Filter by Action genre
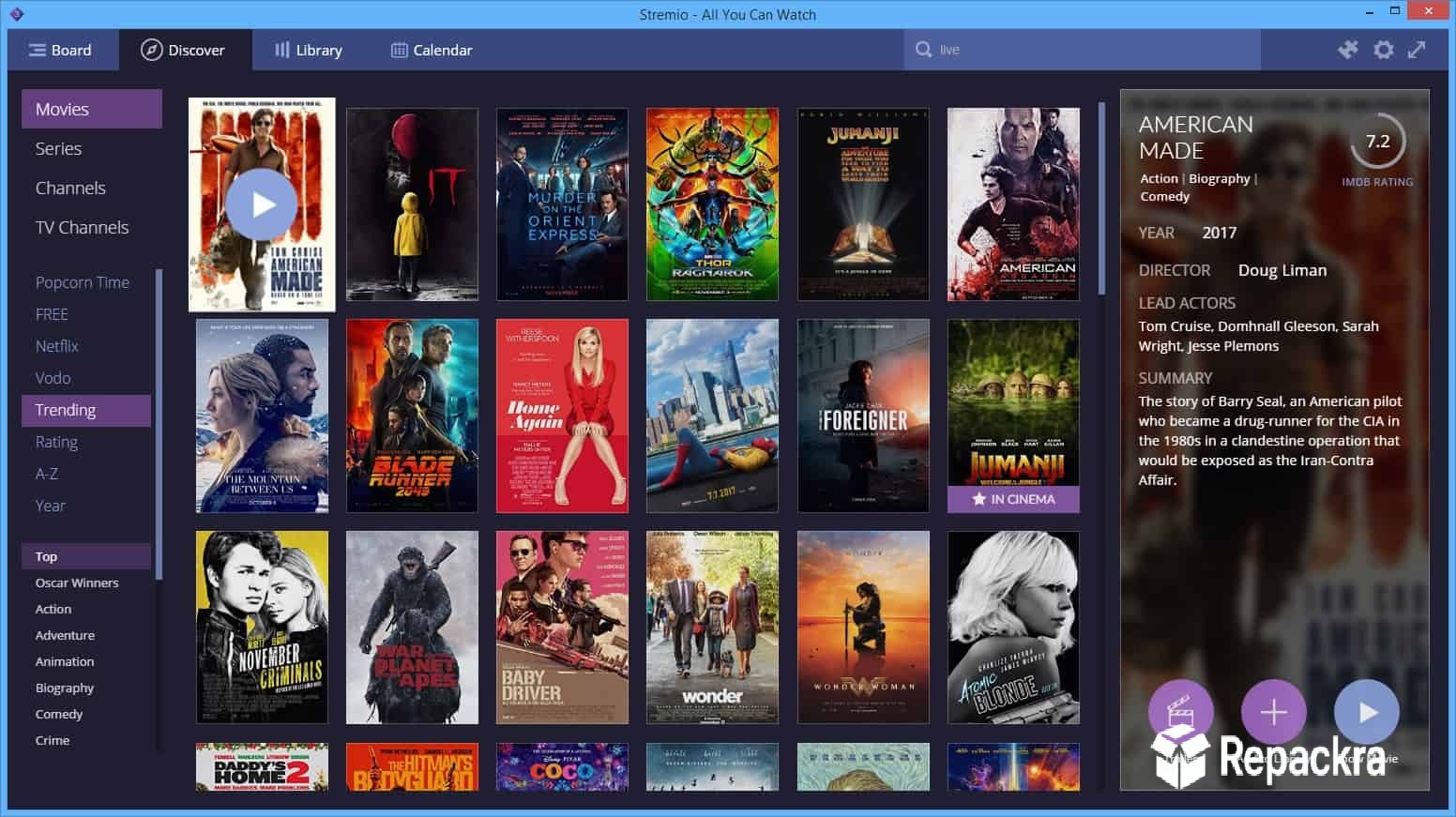 click(x=86, y=609)
